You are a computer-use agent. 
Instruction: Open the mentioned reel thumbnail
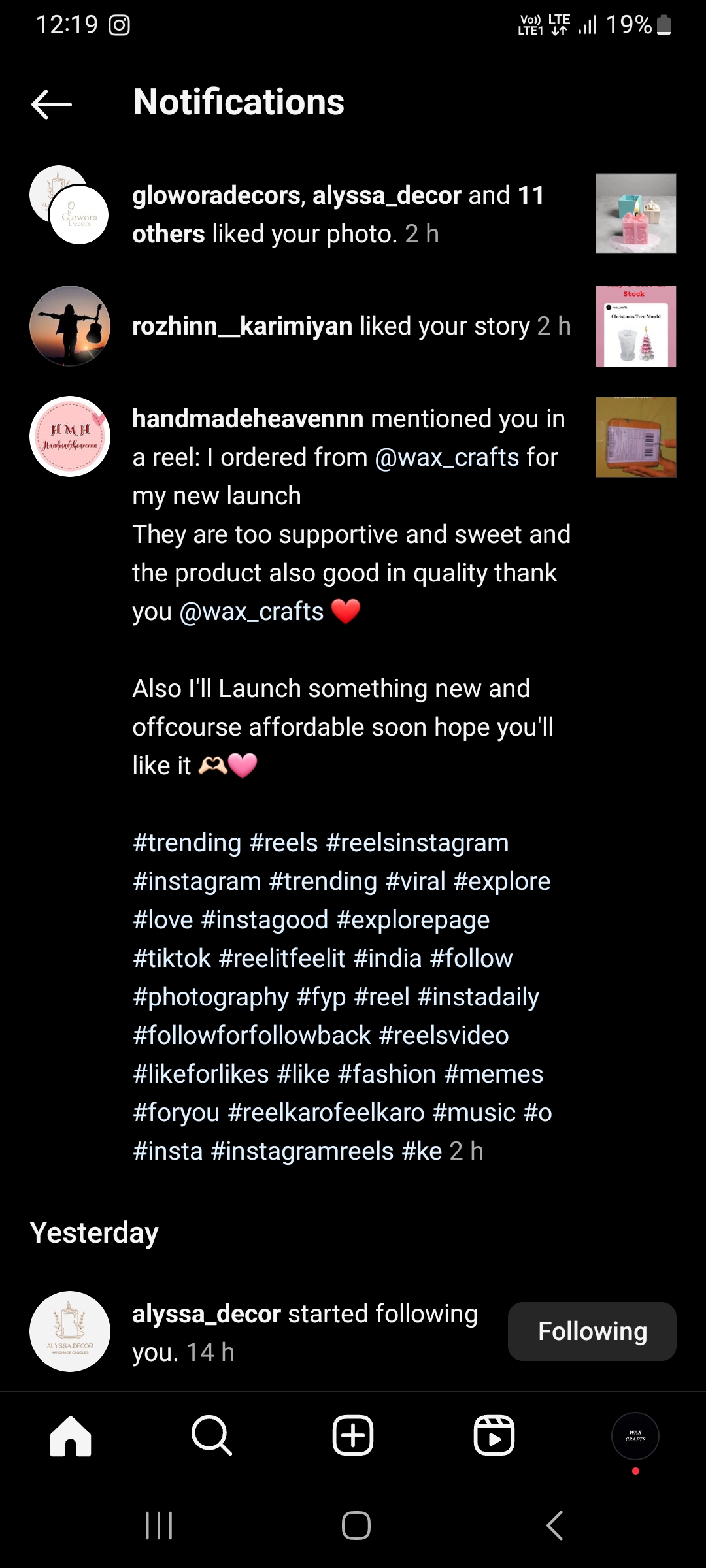(635, 437)
